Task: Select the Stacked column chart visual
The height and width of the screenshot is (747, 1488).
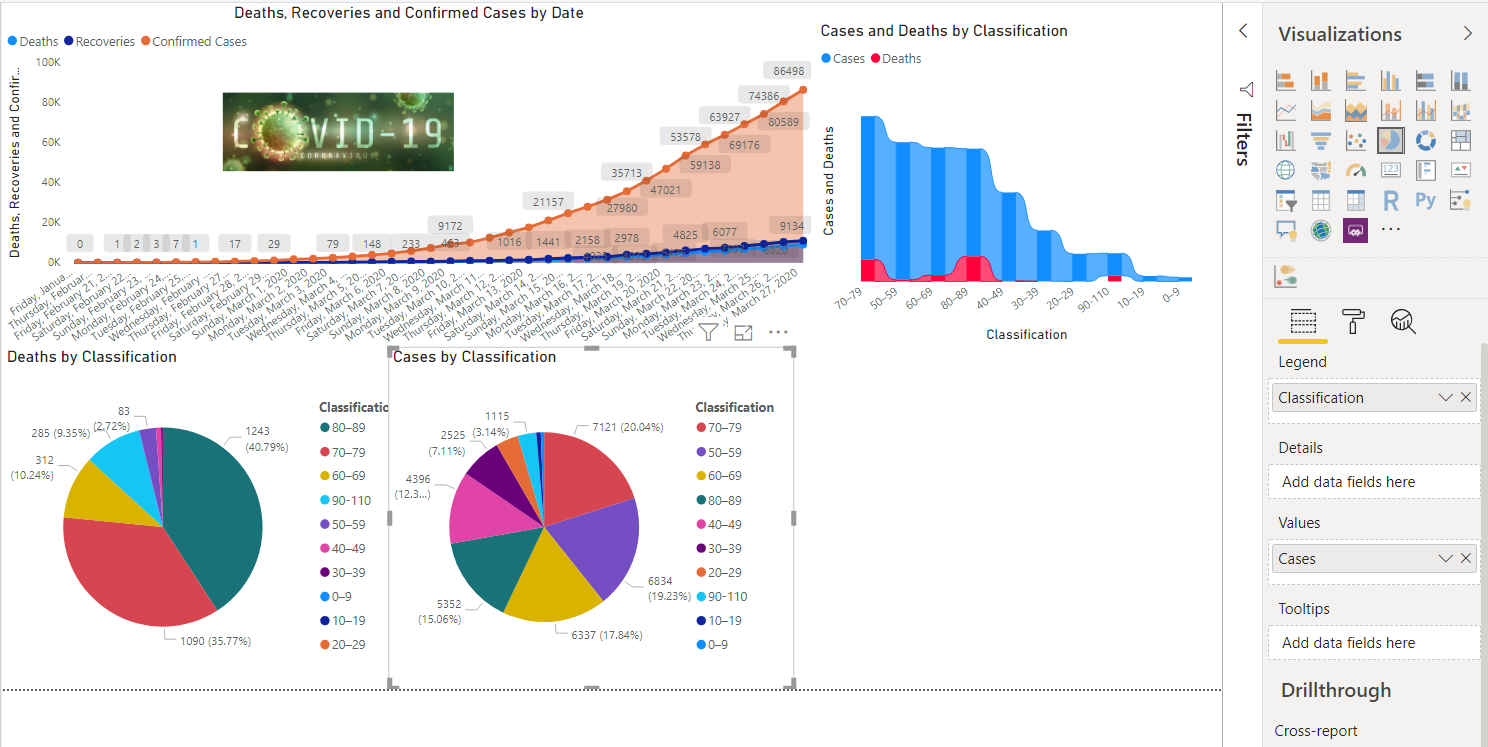Action: click(x=1321, y=81)
